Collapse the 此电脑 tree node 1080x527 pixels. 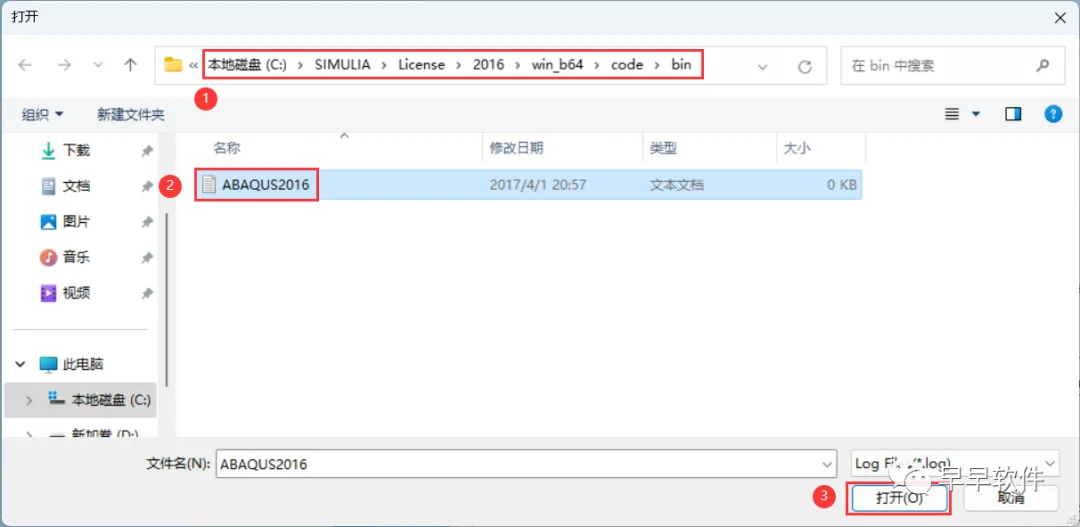pos(21,364)
